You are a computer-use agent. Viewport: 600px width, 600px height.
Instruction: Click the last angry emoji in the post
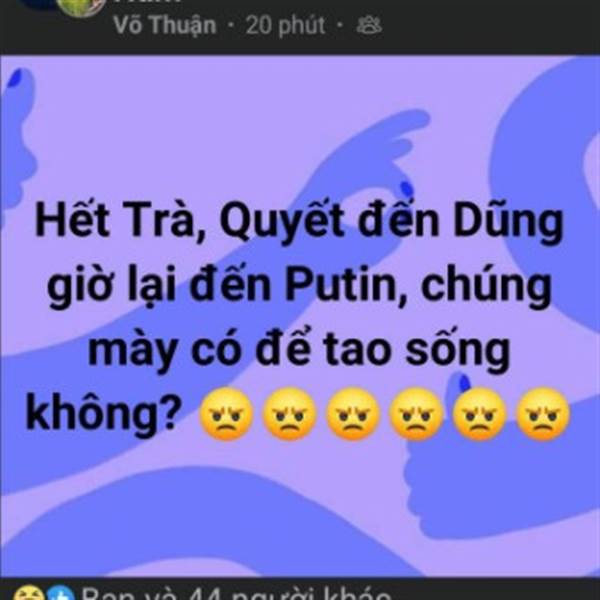click(543, 414)
